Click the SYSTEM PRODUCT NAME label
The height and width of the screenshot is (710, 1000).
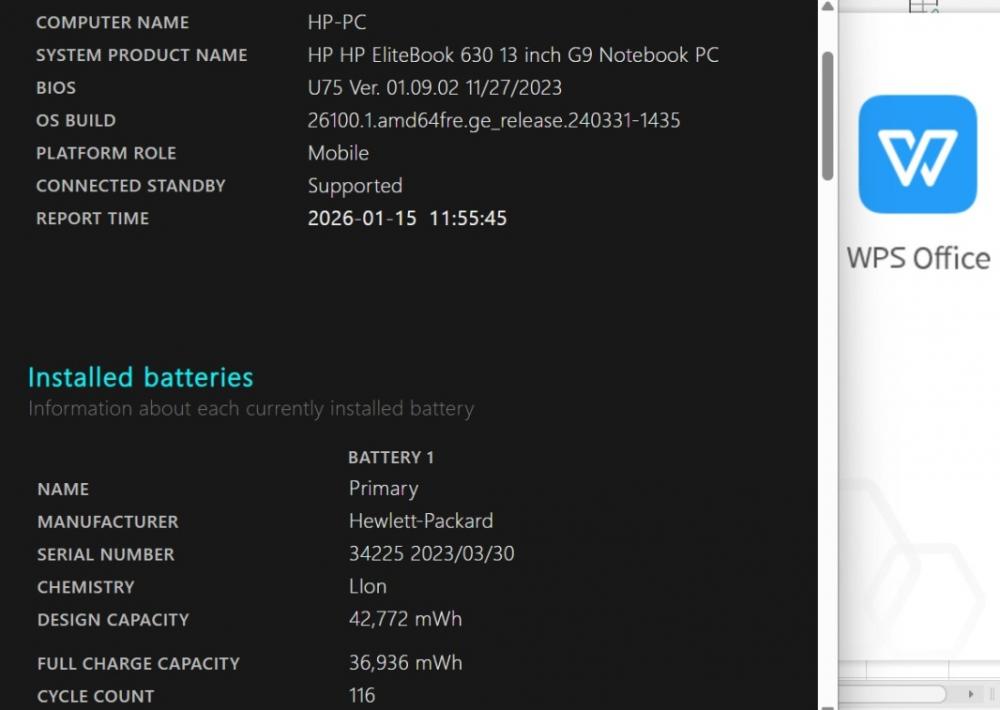(x=142, y=55)
